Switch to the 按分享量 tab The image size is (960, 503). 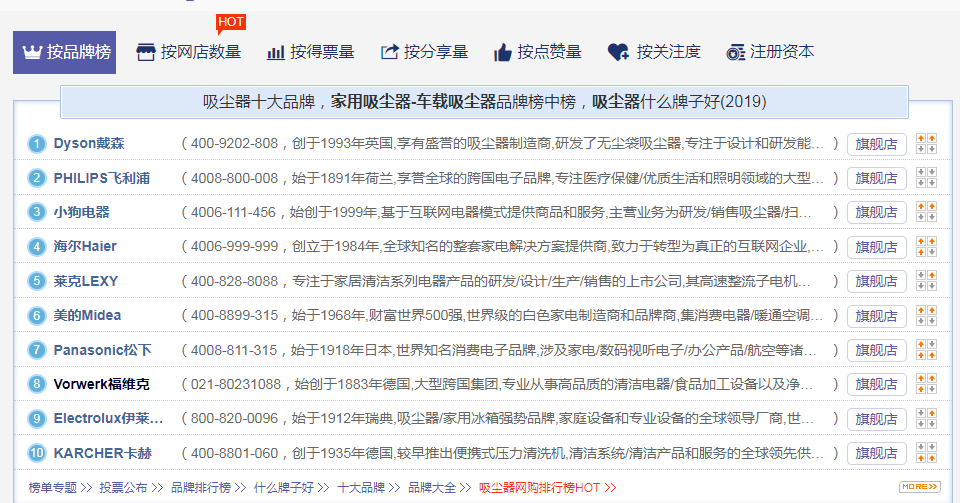coord(424,53)
